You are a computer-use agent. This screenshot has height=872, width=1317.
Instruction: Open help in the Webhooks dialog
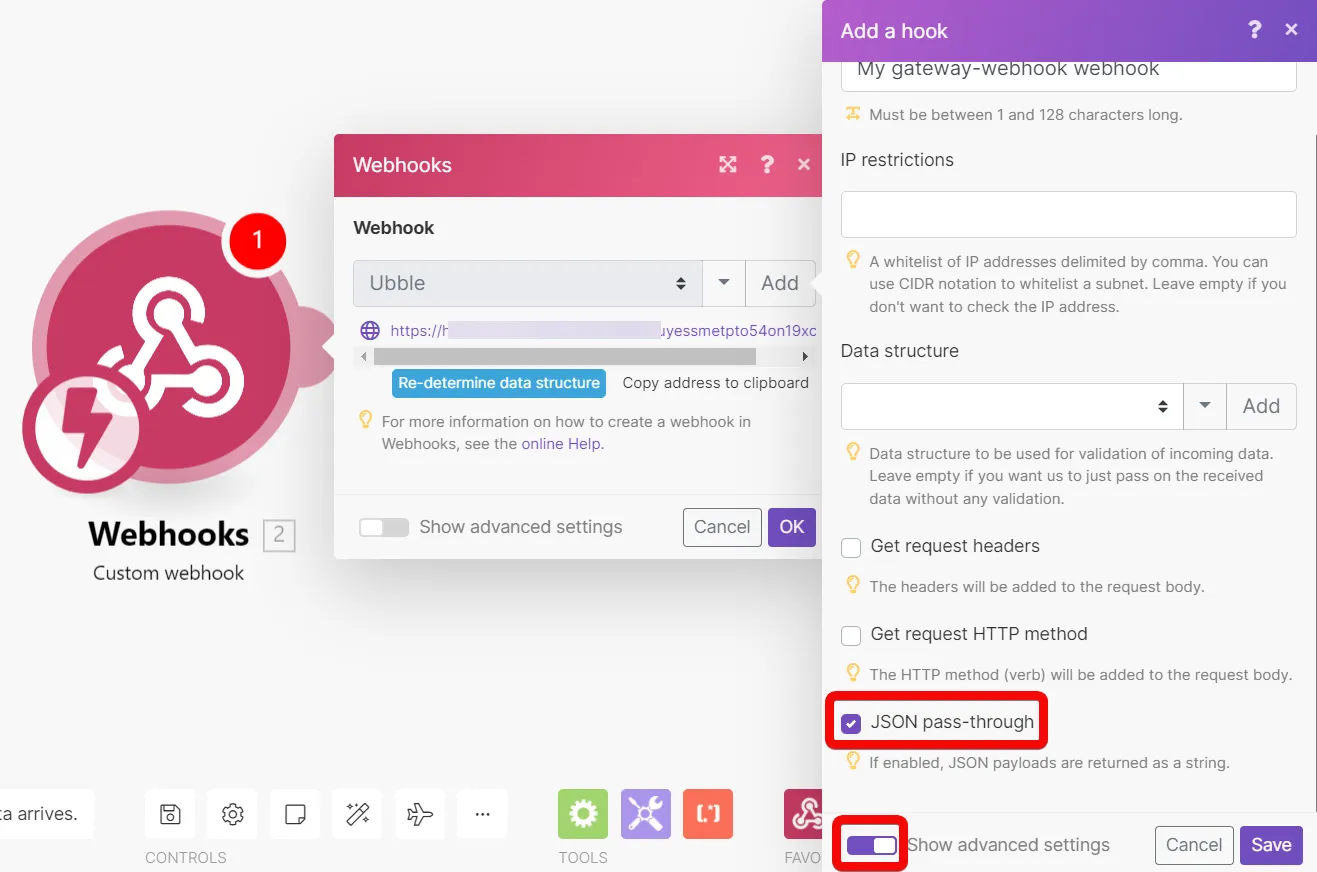[x=767, y=165]
